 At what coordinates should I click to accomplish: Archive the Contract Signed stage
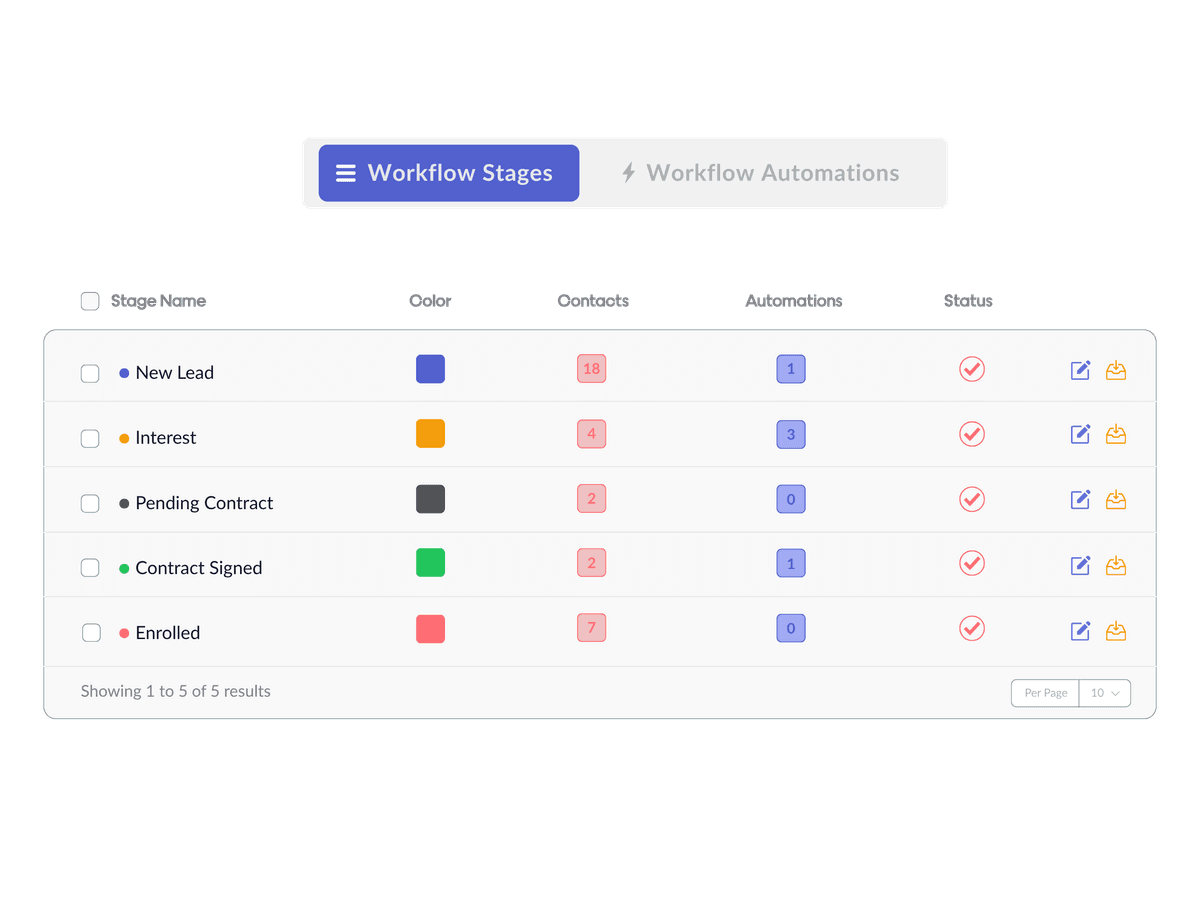[x=1116, y=565]
